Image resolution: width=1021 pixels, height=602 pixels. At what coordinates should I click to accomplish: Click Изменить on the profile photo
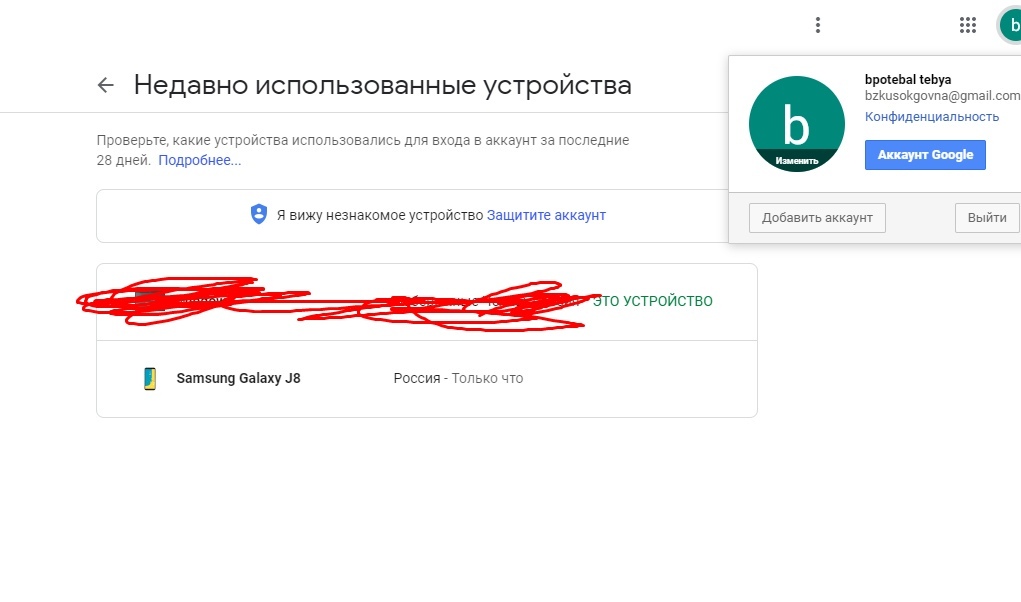796,161
